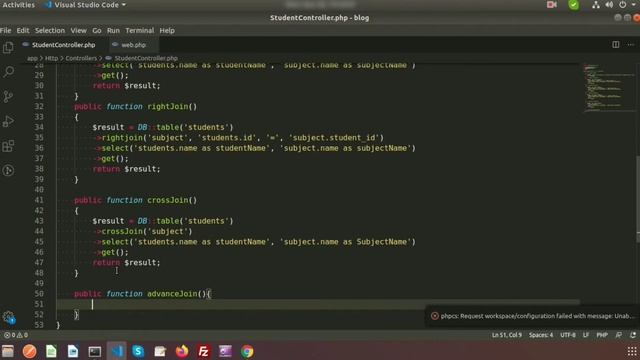Image resolution: width=640 pixels, height=360 pixels.
Task: Open the Explorer view in activity bar
Action: point(8,48)
